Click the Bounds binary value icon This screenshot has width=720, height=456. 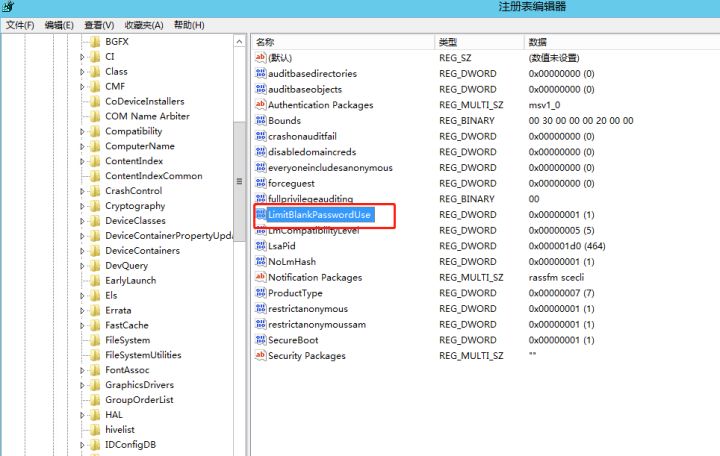[x=260, y=120]
